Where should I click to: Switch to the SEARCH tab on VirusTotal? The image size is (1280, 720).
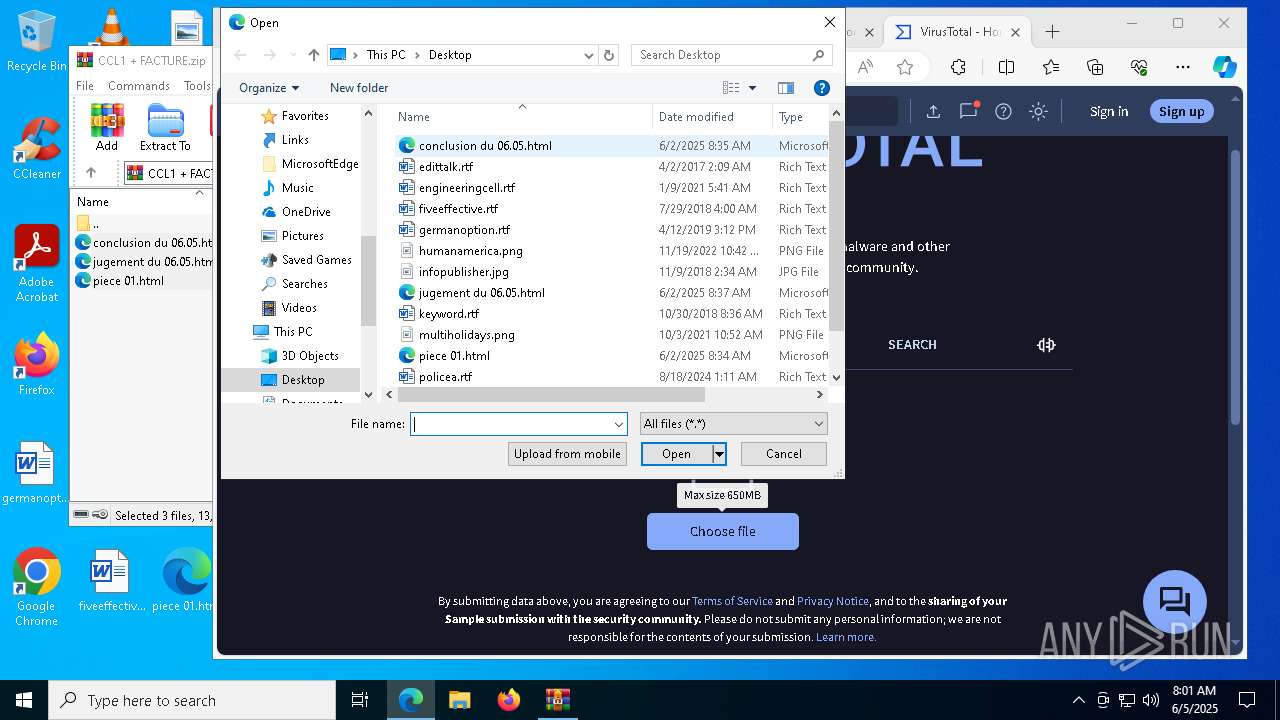pyautogui.click(x=912, y=345)
